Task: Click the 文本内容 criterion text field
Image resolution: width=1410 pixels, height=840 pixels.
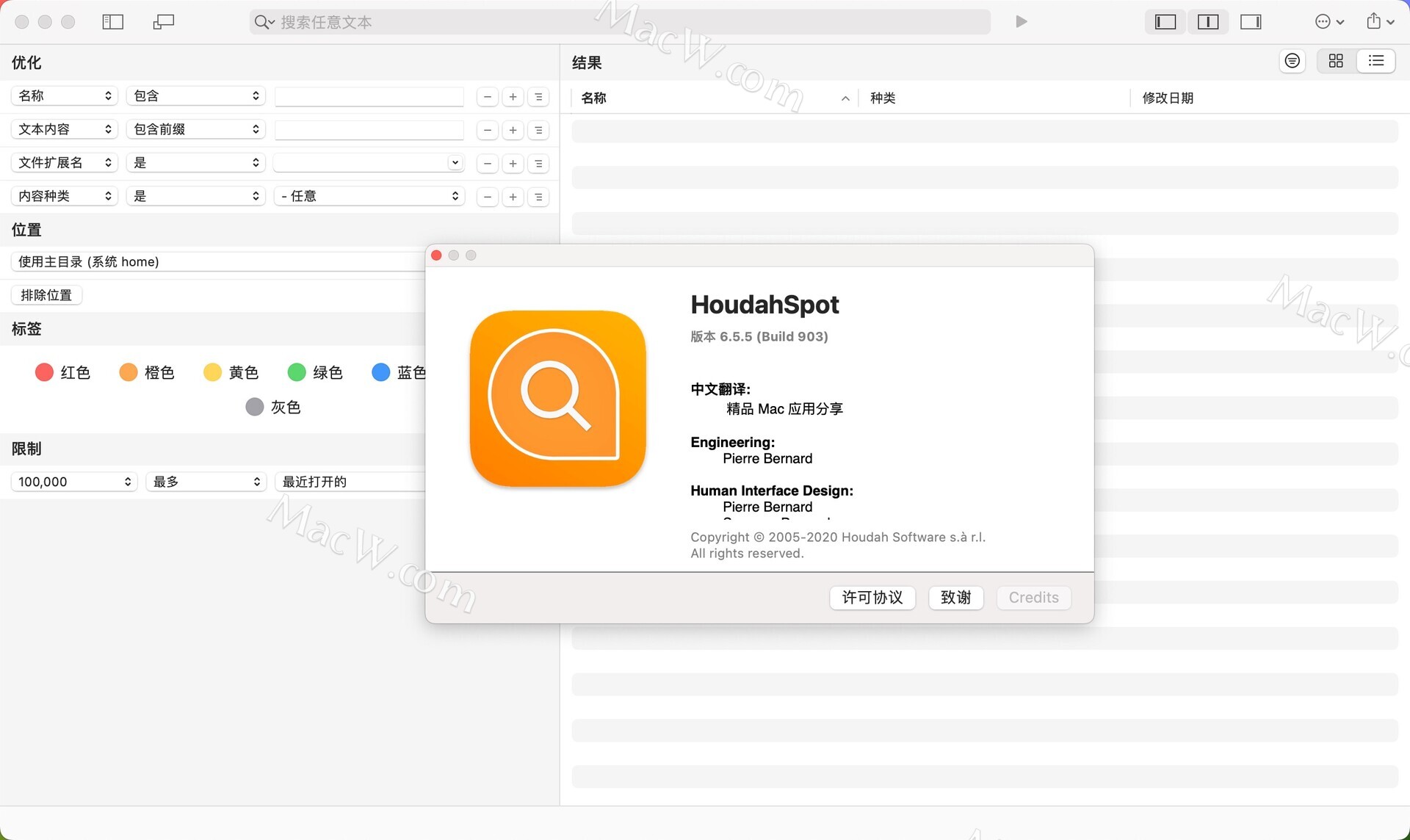Action: pos(369,130)
